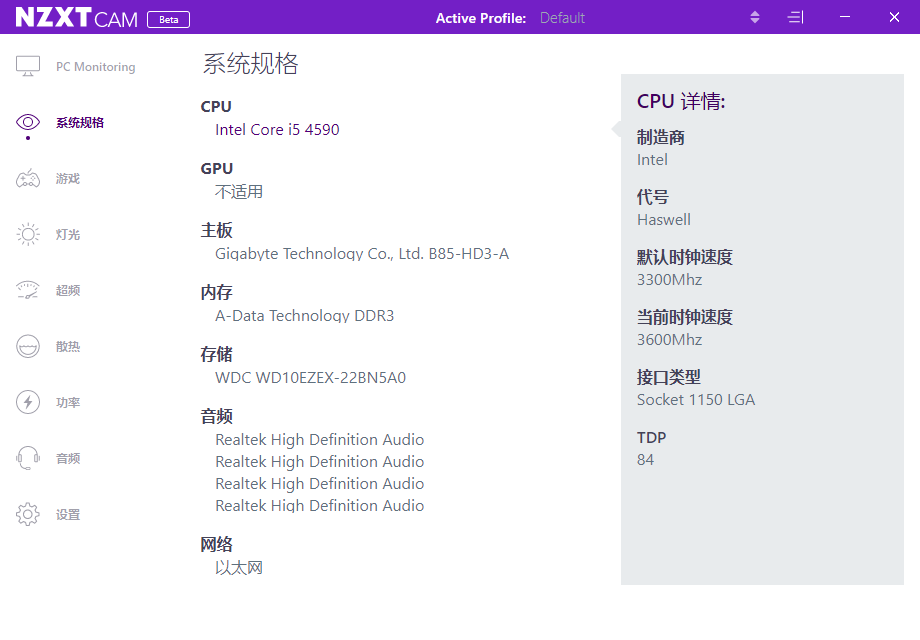
Task: Click the Socket 1150 LGA value
Action: tap(696, 399)
